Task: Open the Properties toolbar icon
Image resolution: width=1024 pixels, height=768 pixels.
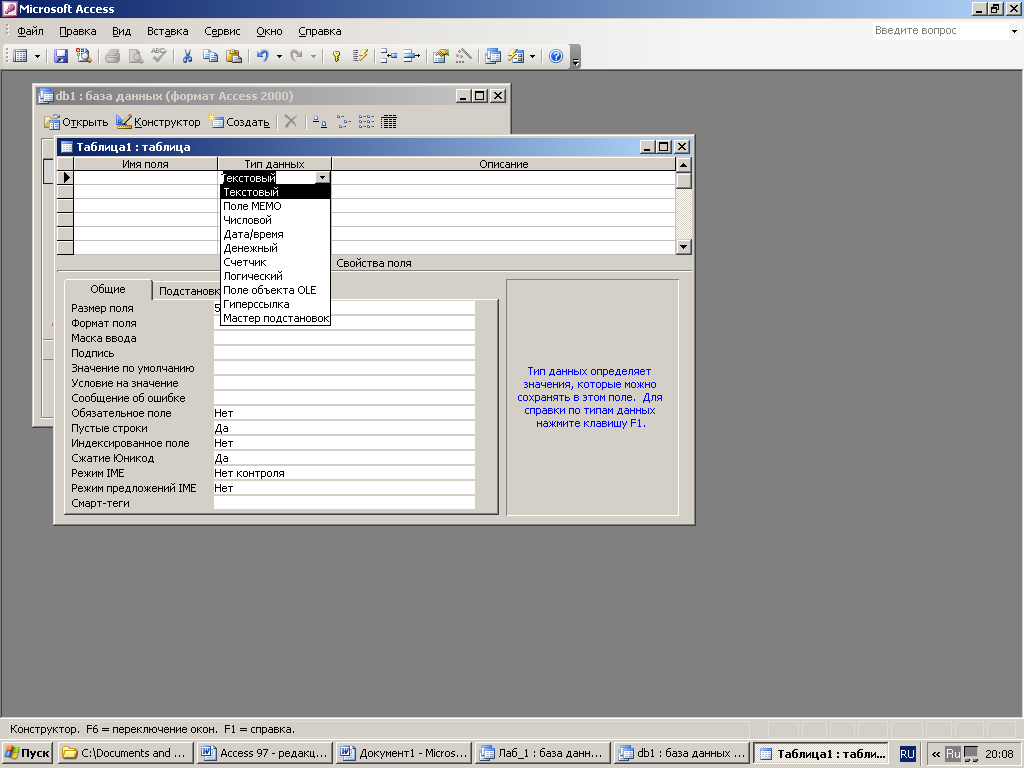Action: [x=441, y=56]
